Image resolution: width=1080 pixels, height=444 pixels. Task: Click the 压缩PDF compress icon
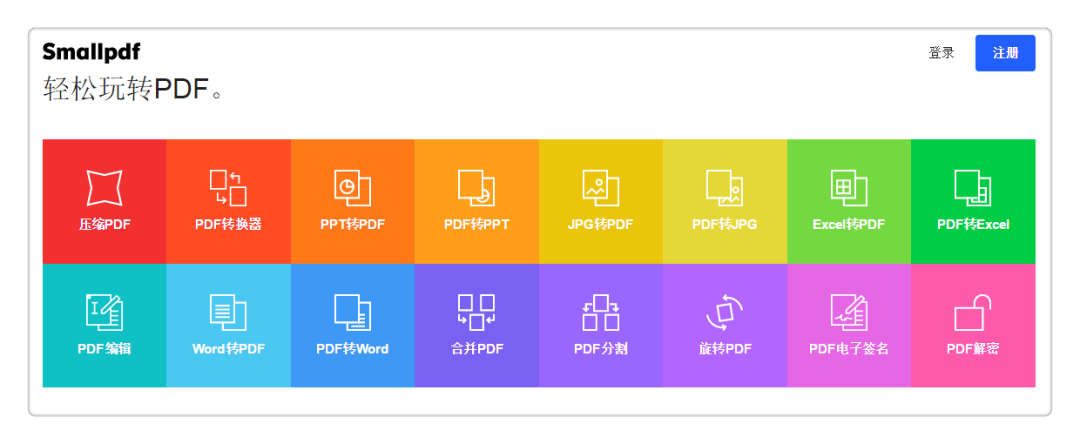point(104,187)
